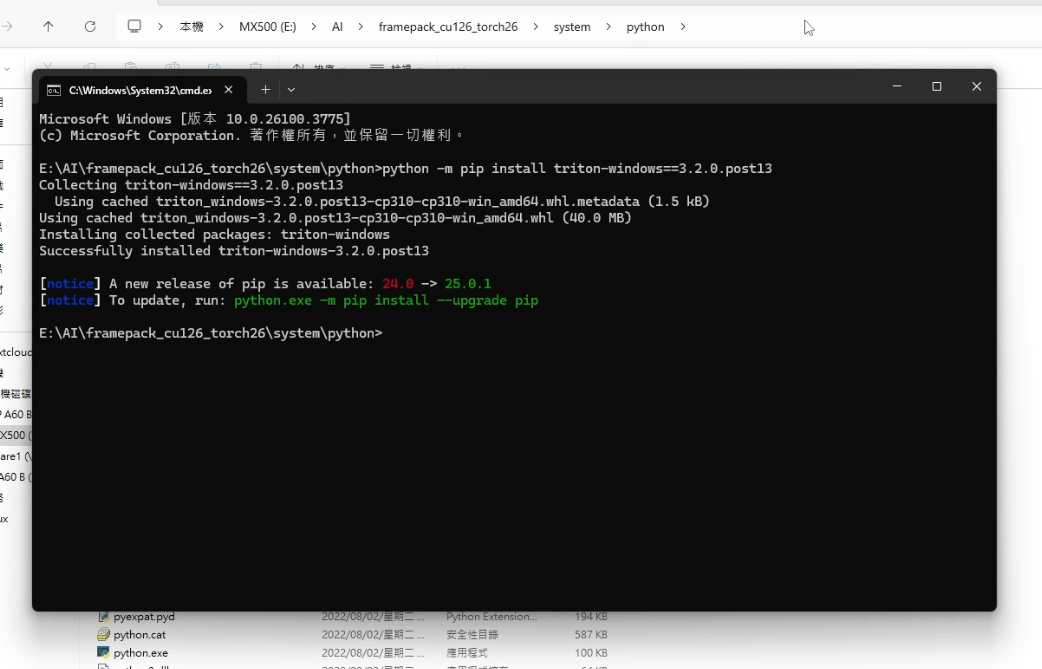Click the blue notice label on new release line
The image size is (1042, 669).
[70, 284]
